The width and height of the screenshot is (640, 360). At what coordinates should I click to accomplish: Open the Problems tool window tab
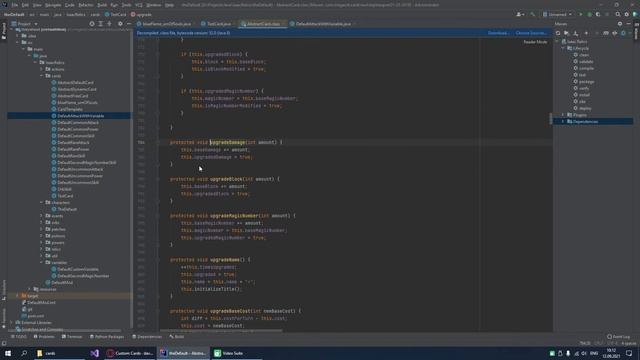tap(44, 337)
